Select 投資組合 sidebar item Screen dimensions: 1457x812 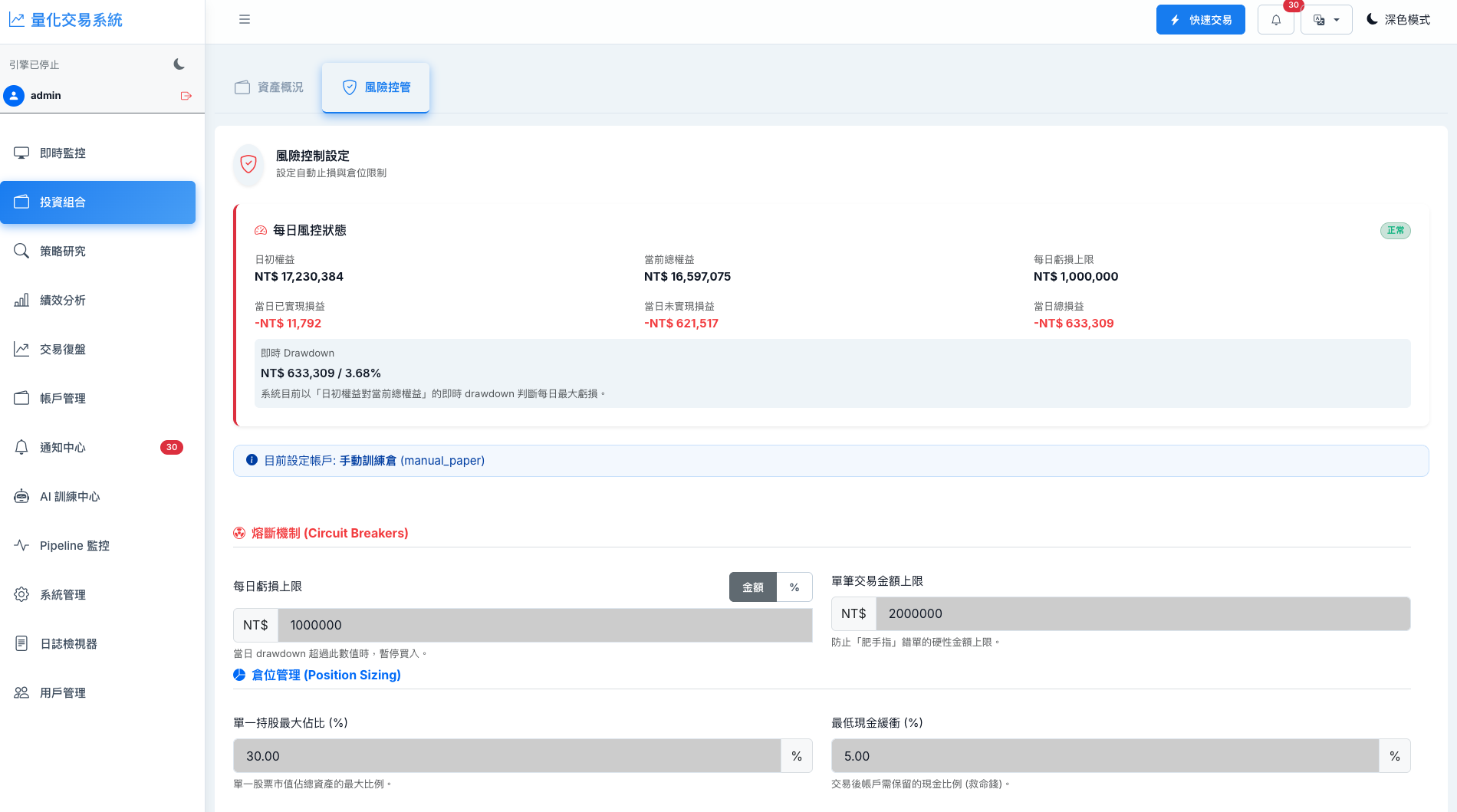click(97, 202)
